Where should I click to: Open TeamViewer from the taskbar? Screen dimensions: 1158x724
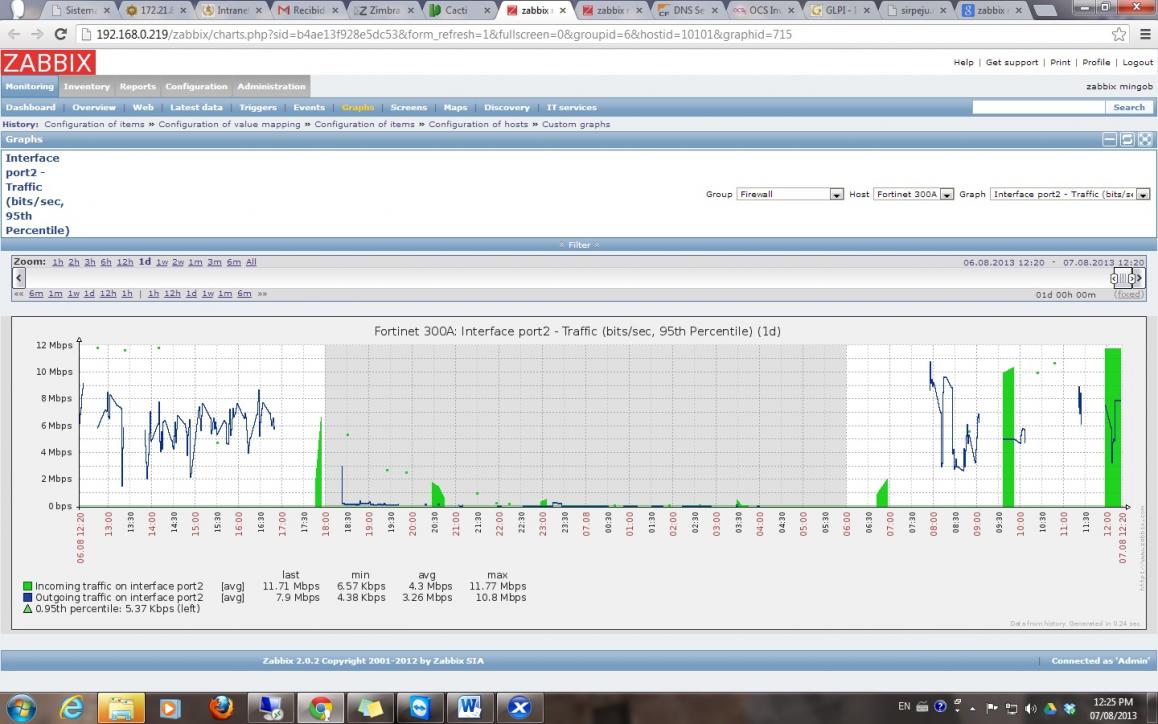pyautogui.click(x=420, y=707)
